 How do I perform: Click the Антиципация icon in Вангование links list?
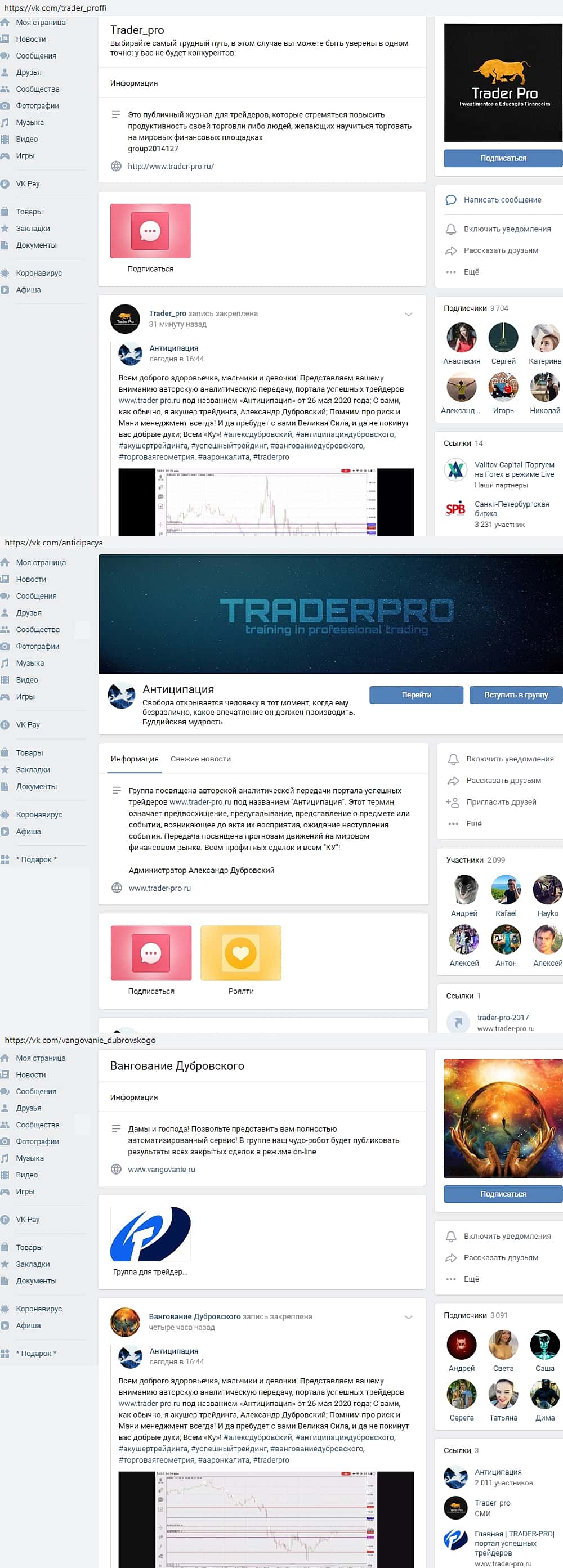click(455, 1477)
